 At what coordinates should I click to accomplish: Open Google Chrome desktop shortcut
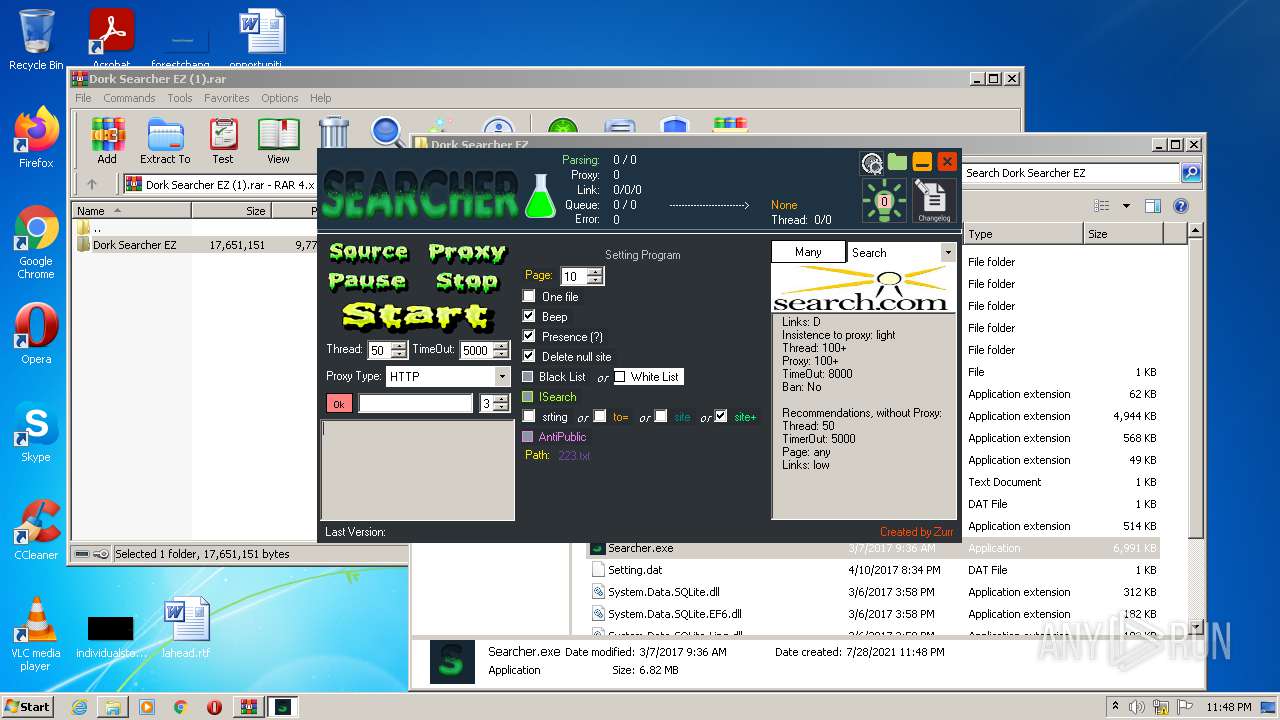pyautogui.click(x=36, y=243)
